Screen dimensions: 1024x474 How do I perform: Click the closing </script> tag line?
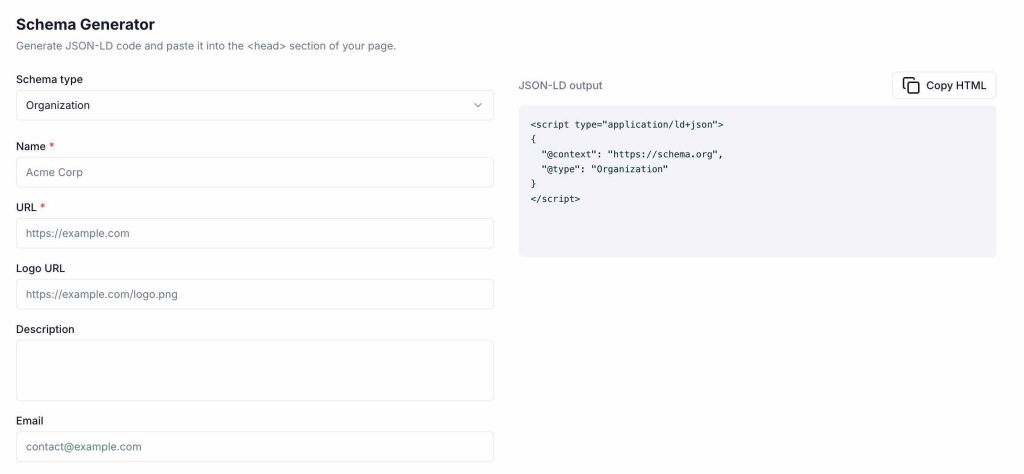pos(555,198)
